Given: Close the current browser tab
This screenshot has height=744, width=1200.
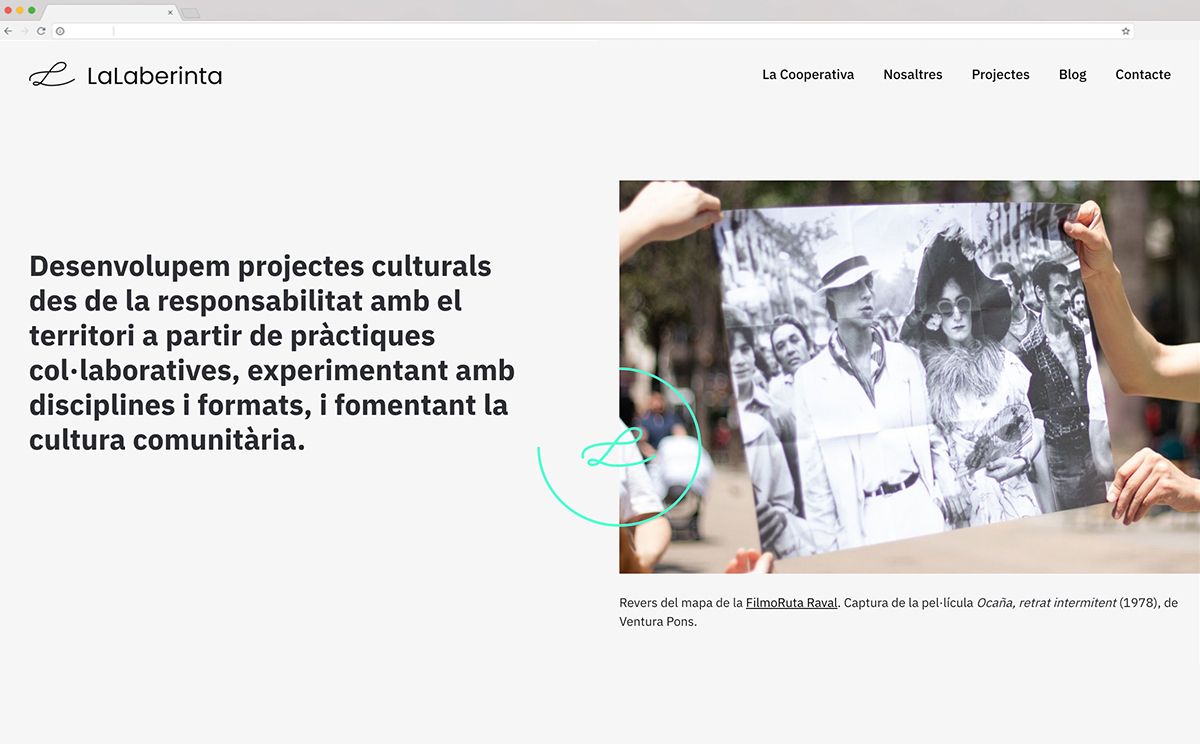Looking at the screenshot, I should [170, 13].
